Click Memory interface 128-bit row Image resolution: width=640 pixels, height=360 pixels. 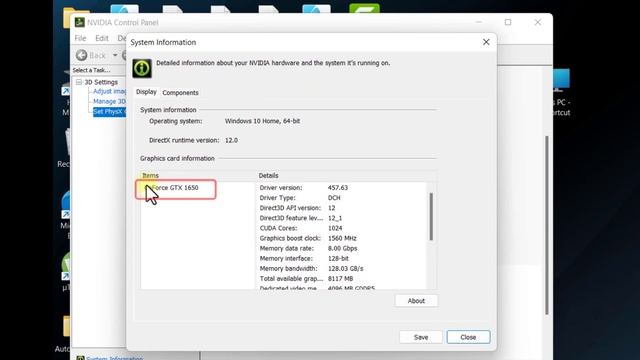pyautogui.click(x=304, y=259)
